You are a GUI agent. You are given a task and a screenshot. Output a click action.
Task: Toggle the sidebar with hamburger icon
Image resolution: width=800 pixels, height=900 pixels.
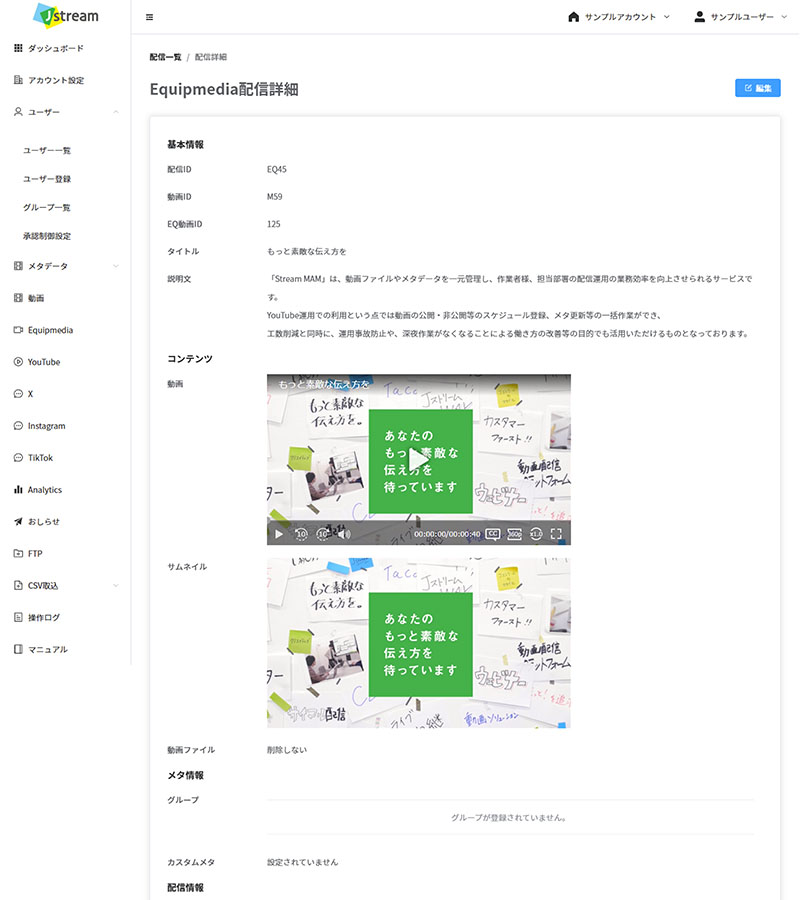click(x=150, y=17)
